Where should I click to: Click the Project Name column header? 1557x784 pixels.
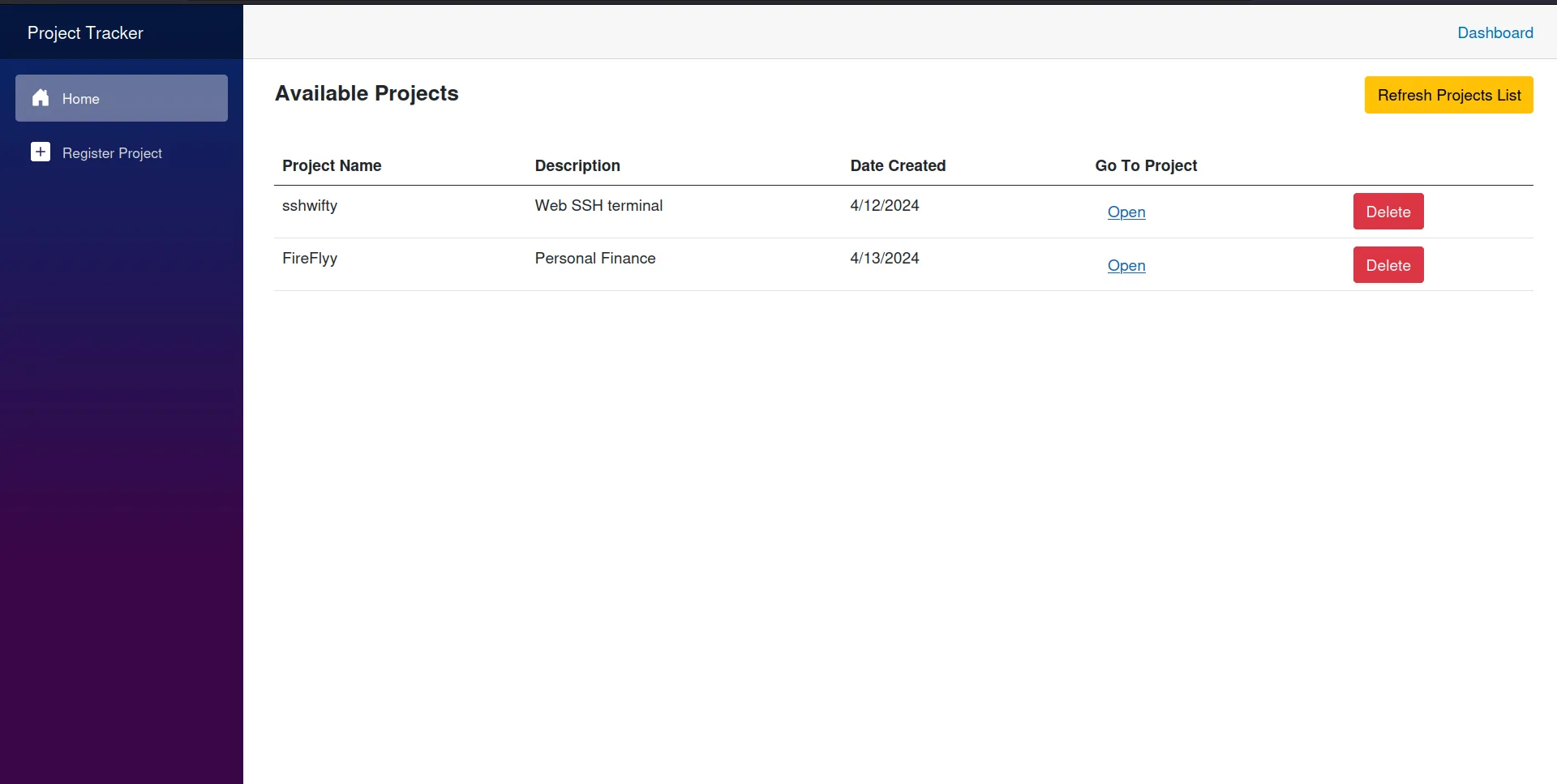332,165
